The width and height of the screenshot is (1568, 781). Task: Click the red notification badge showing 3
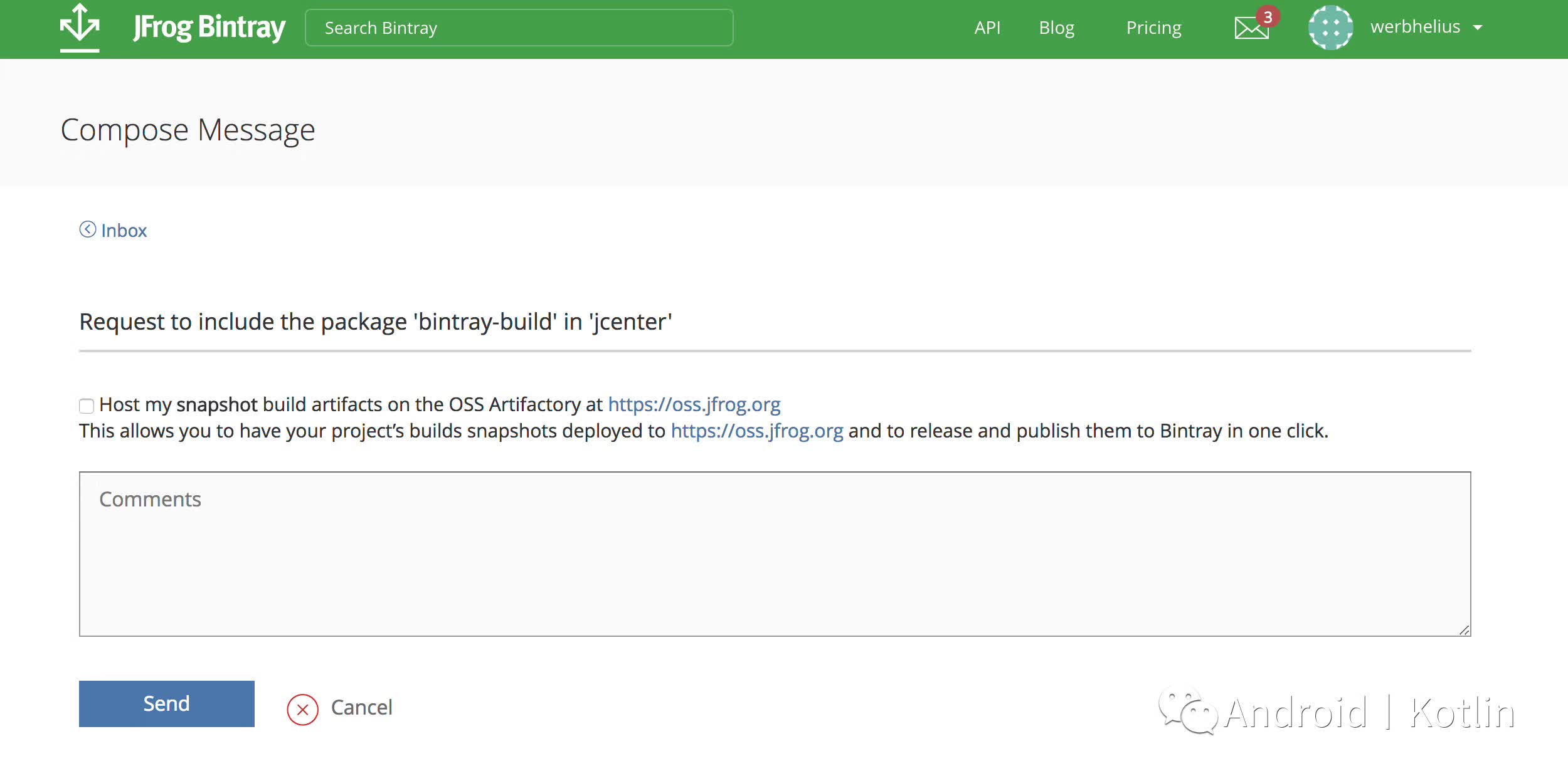pos(1268,17)
